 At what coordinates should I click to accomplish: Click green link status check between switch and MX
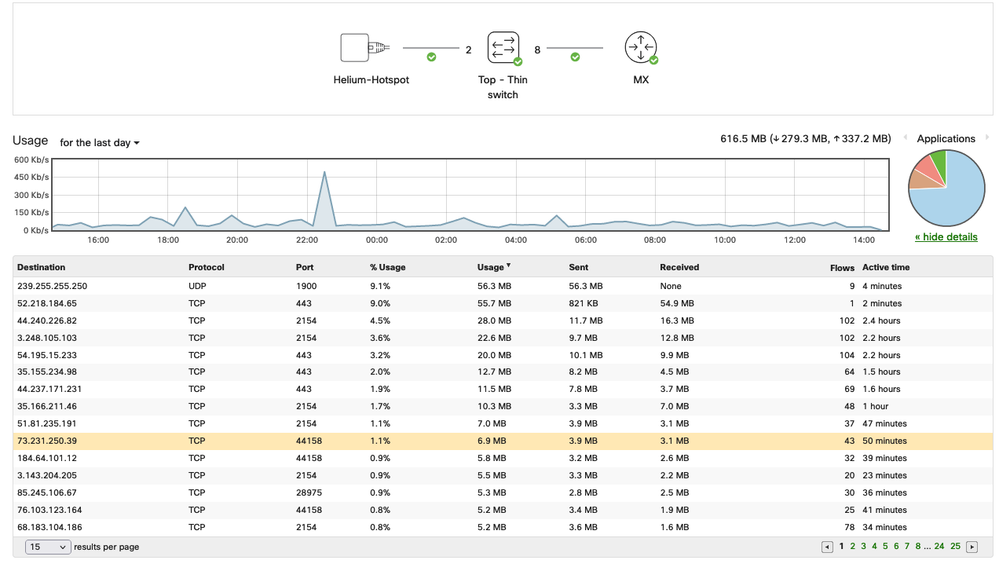click(575, 57)
